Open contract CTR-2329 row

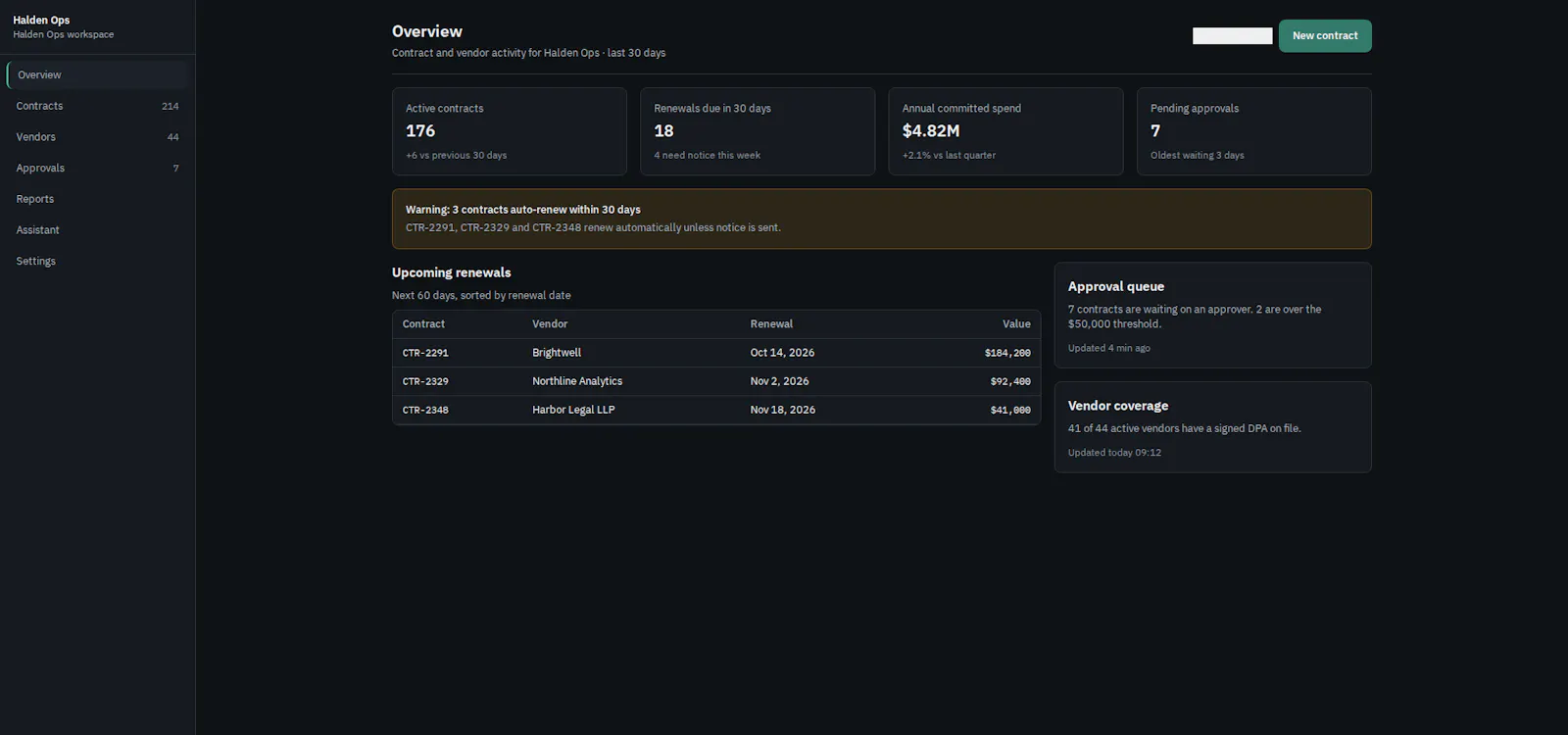(716, 381)
